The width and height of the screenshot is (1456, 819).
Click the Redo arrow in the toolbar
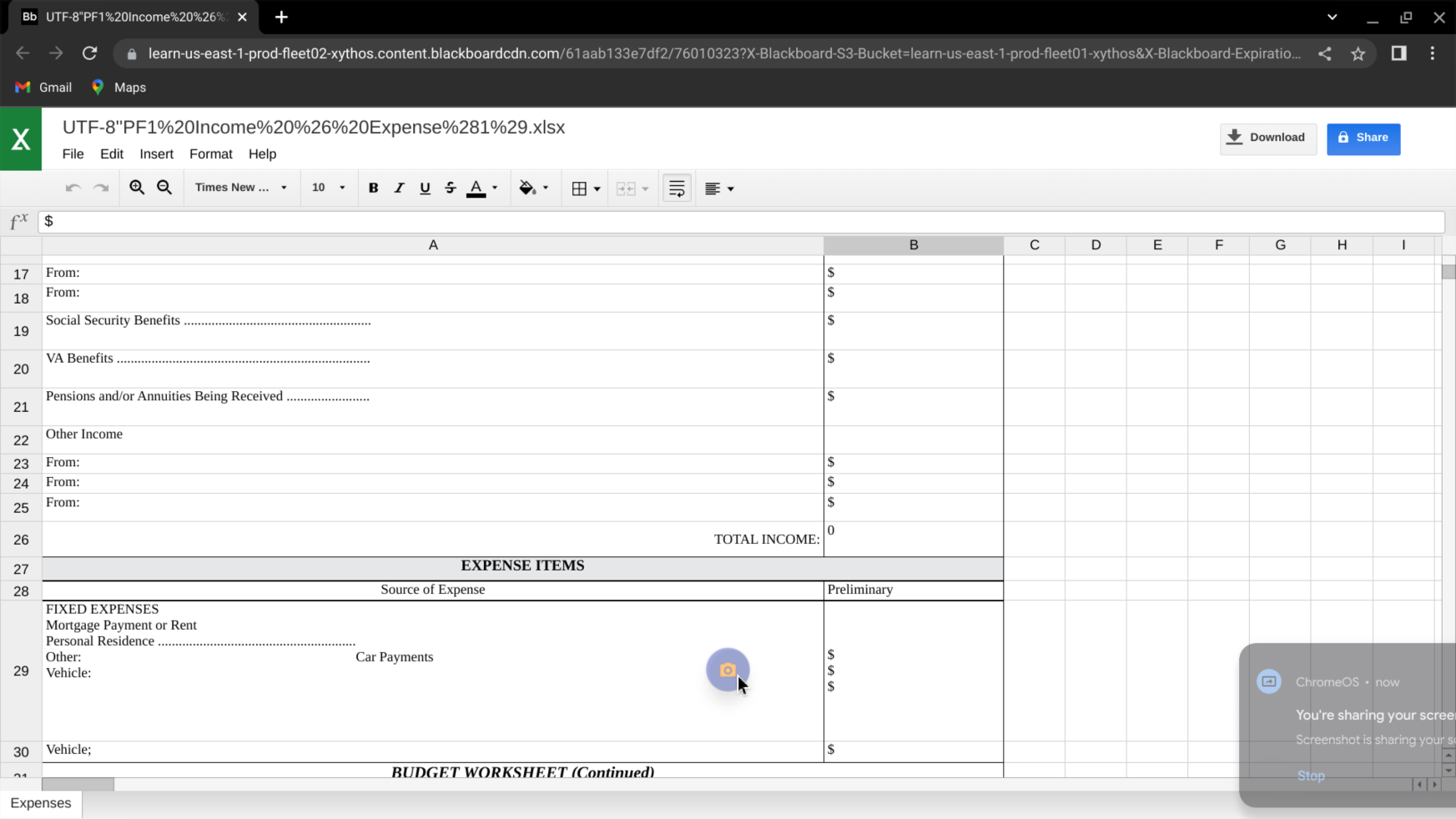(101, 188)
